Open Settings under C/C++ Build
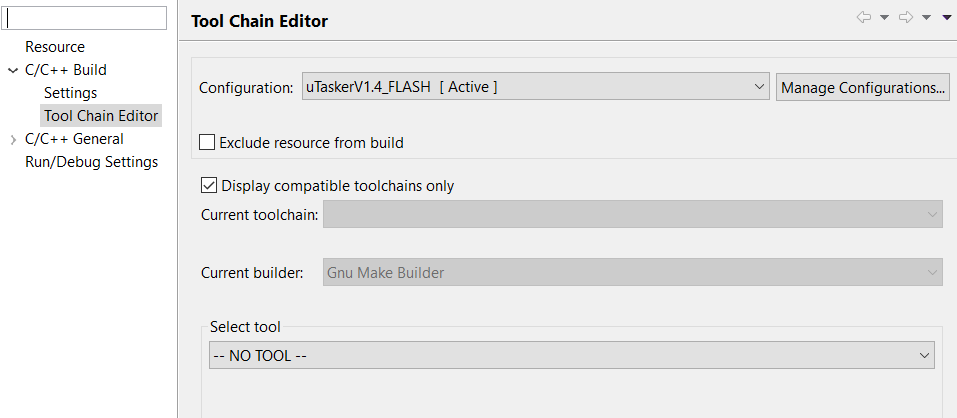This screenshot has width=957, height=418. click(x=70, y=93)
